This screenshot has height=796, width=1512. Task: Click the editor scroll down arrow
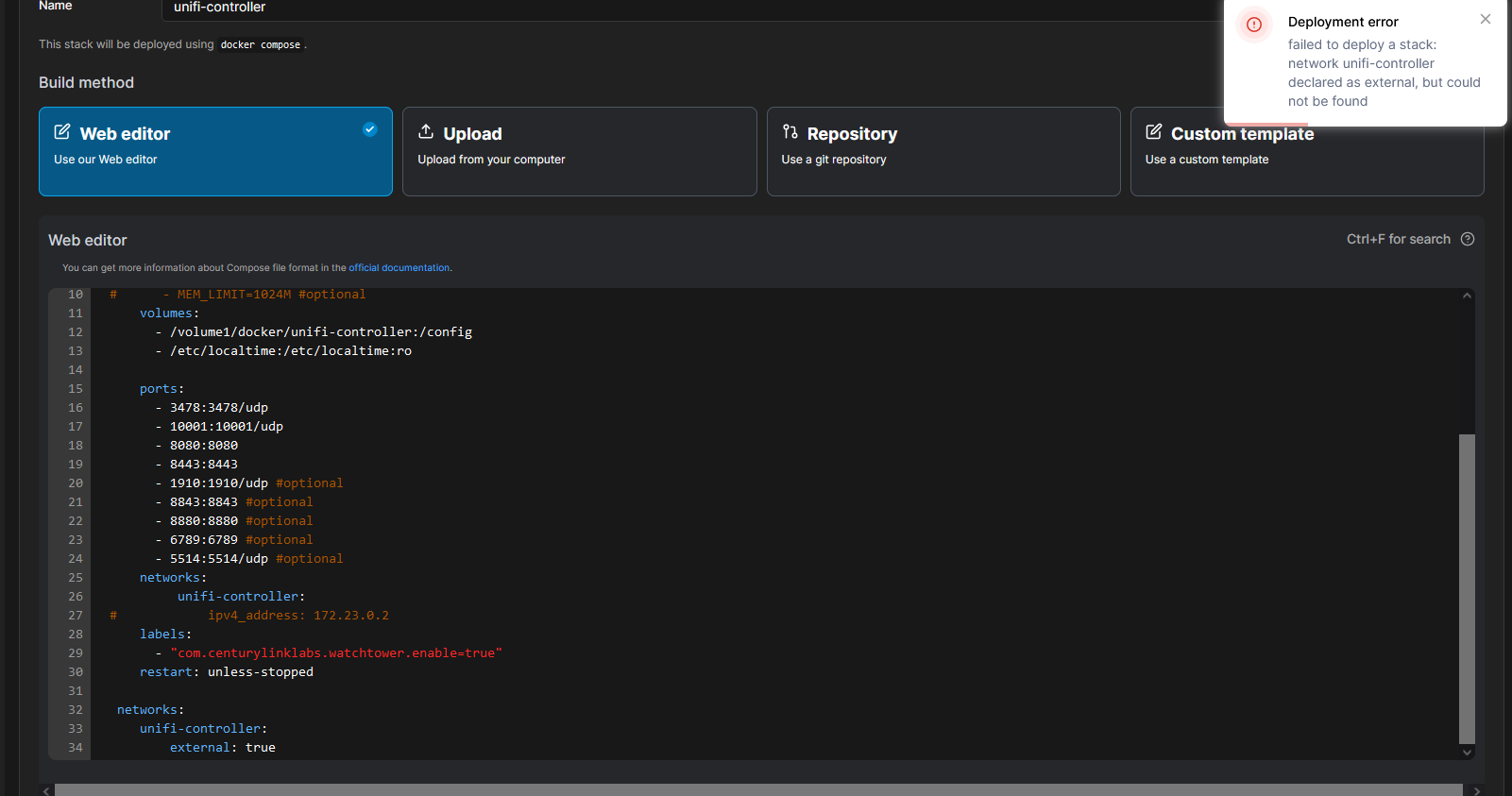coord(1467,753)
